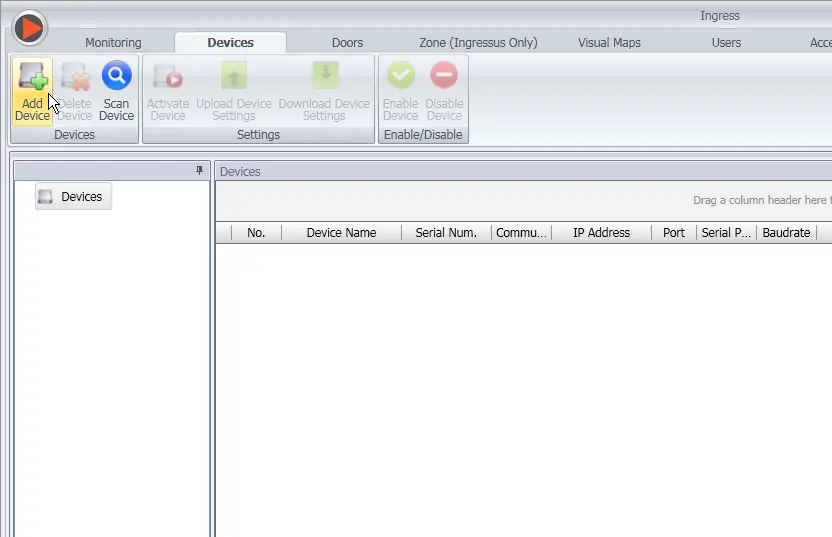
Task: Click the Devices panel title bar
Action: 523,171
